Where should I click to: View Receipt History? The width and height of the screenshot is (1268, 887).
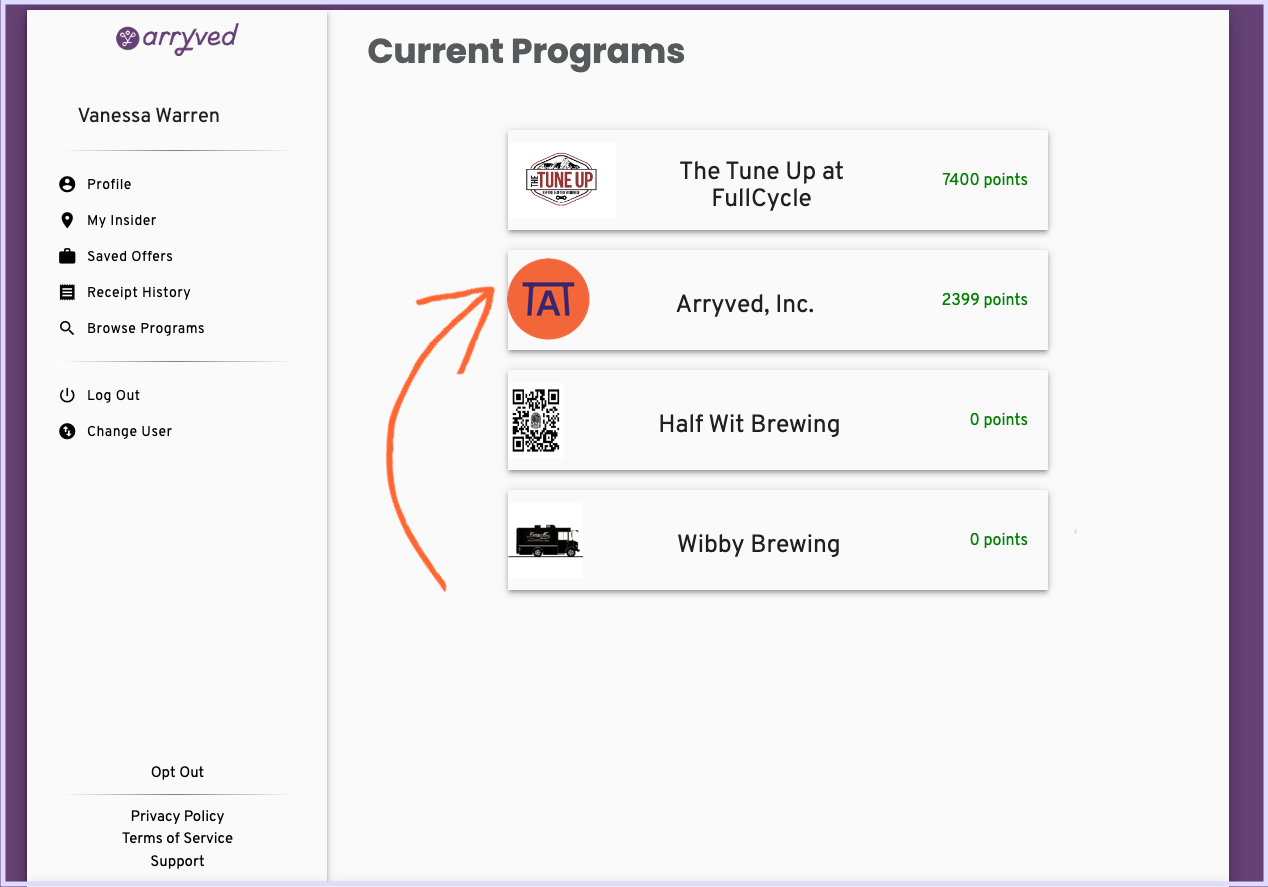139,292
